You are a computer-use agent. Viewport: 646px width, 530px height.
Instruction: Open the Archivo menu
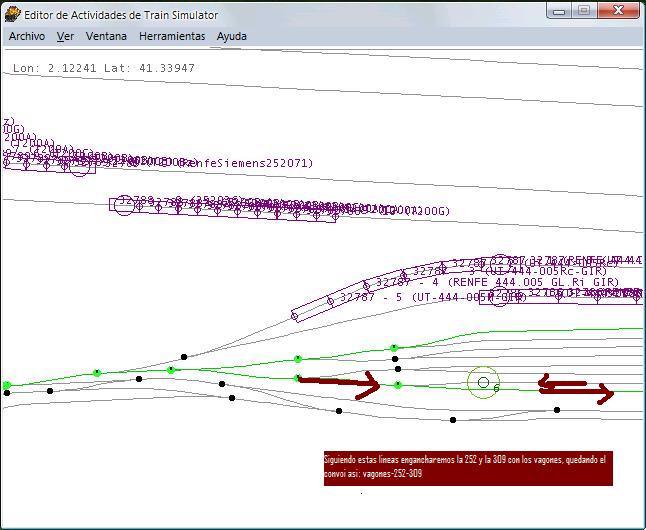(27, 36)
